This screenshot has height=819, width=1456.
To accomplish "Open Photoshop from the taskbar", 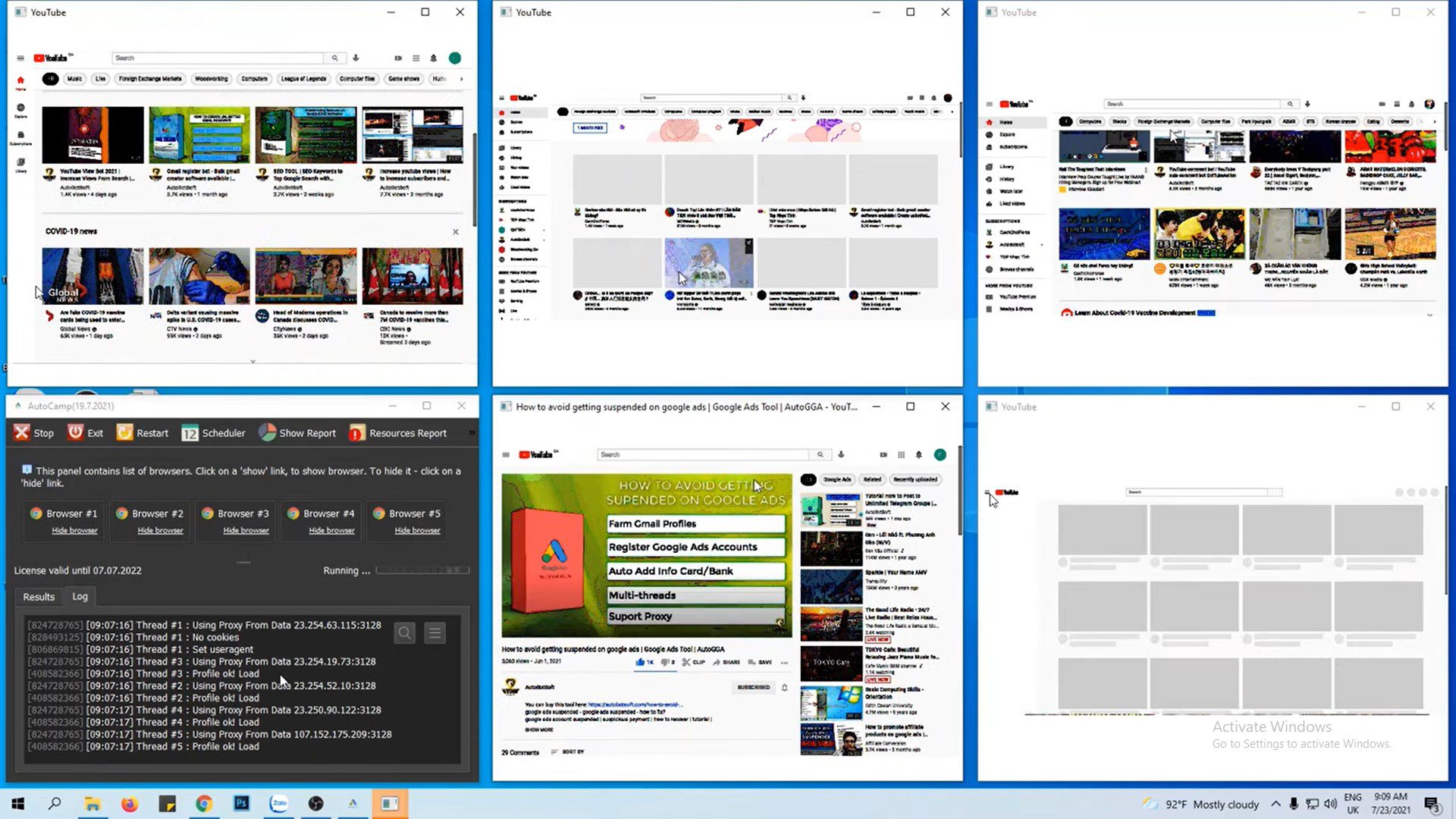I will 241,804.
